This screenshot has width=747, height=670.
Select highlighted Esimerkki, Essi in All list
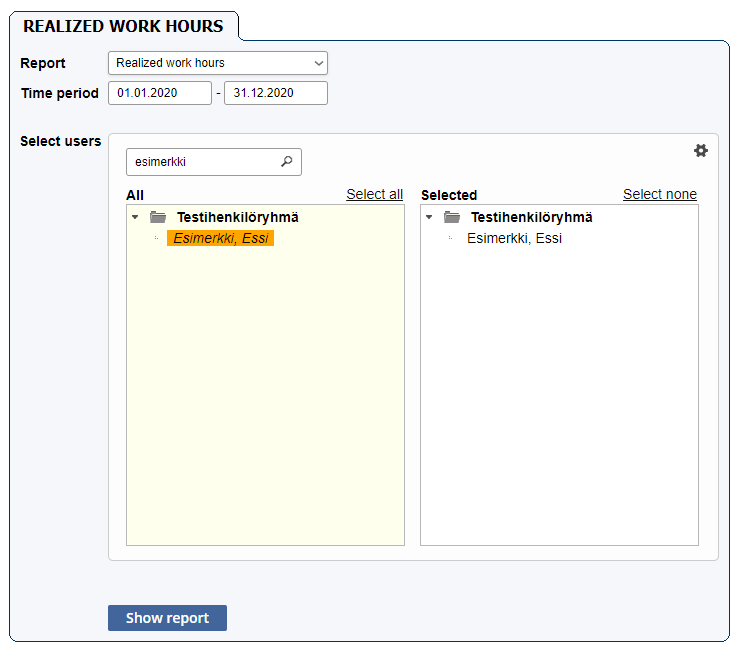tap(221, 238)
